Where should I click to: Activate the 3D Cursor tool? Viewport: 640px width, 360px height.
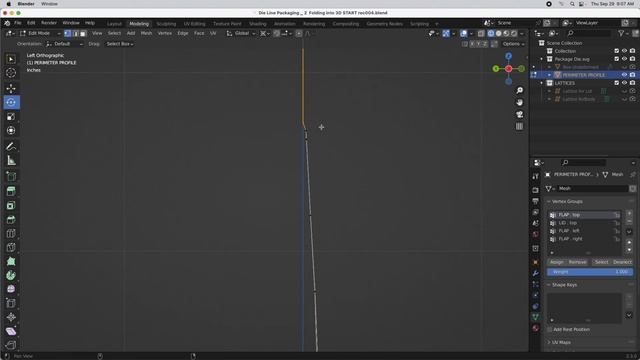11,73
